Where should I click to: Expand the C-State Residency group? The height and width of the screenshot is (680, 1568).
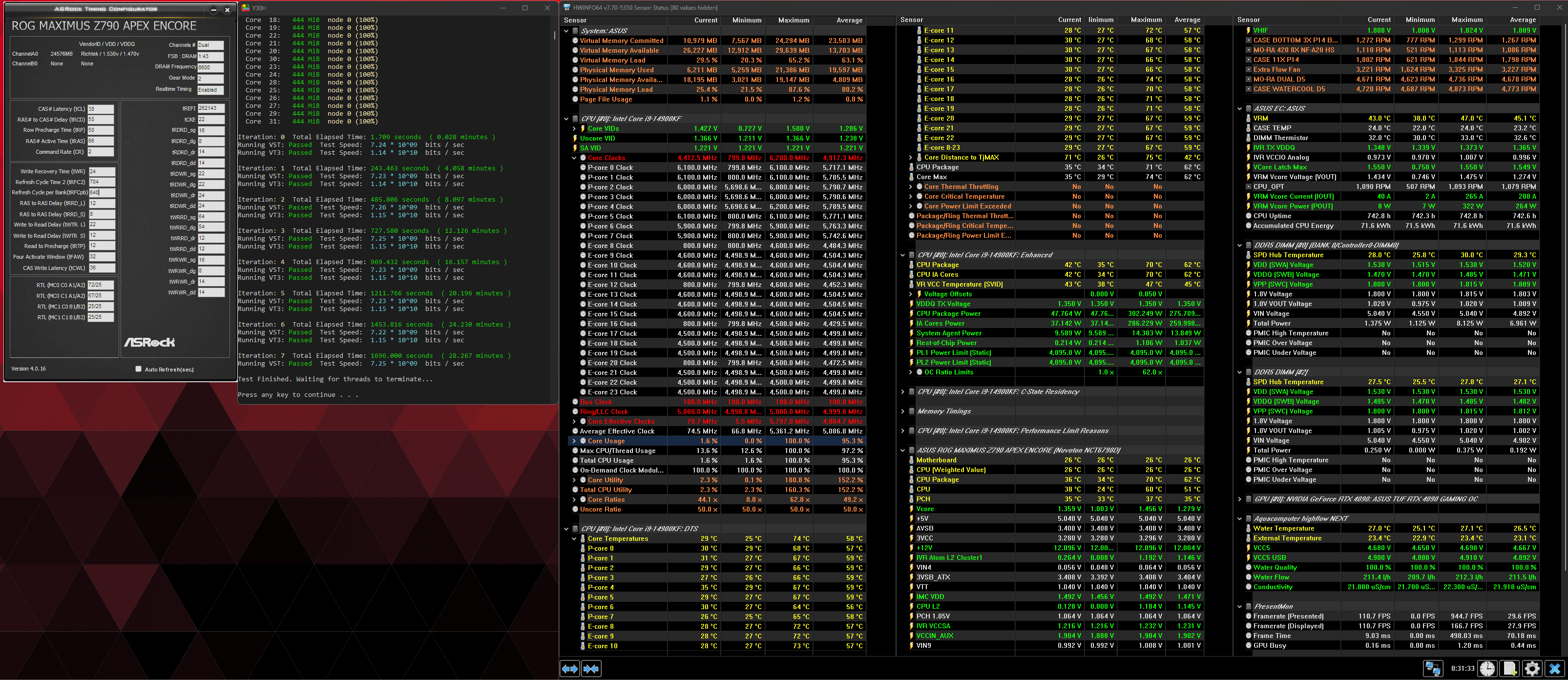coord(903,392)
